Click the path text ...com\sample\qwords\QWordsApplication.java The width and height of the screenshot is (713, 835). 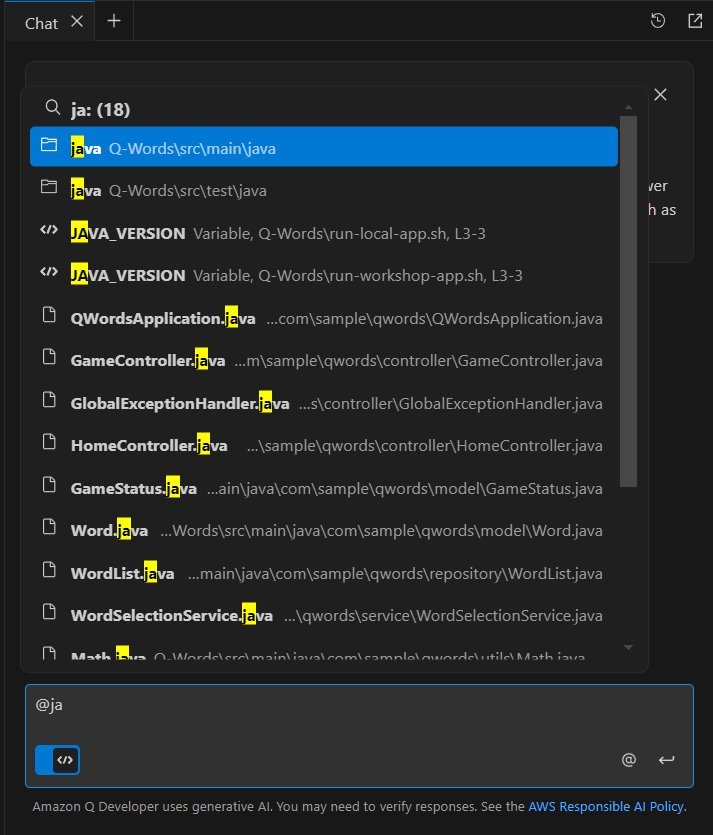click(434, 318)
